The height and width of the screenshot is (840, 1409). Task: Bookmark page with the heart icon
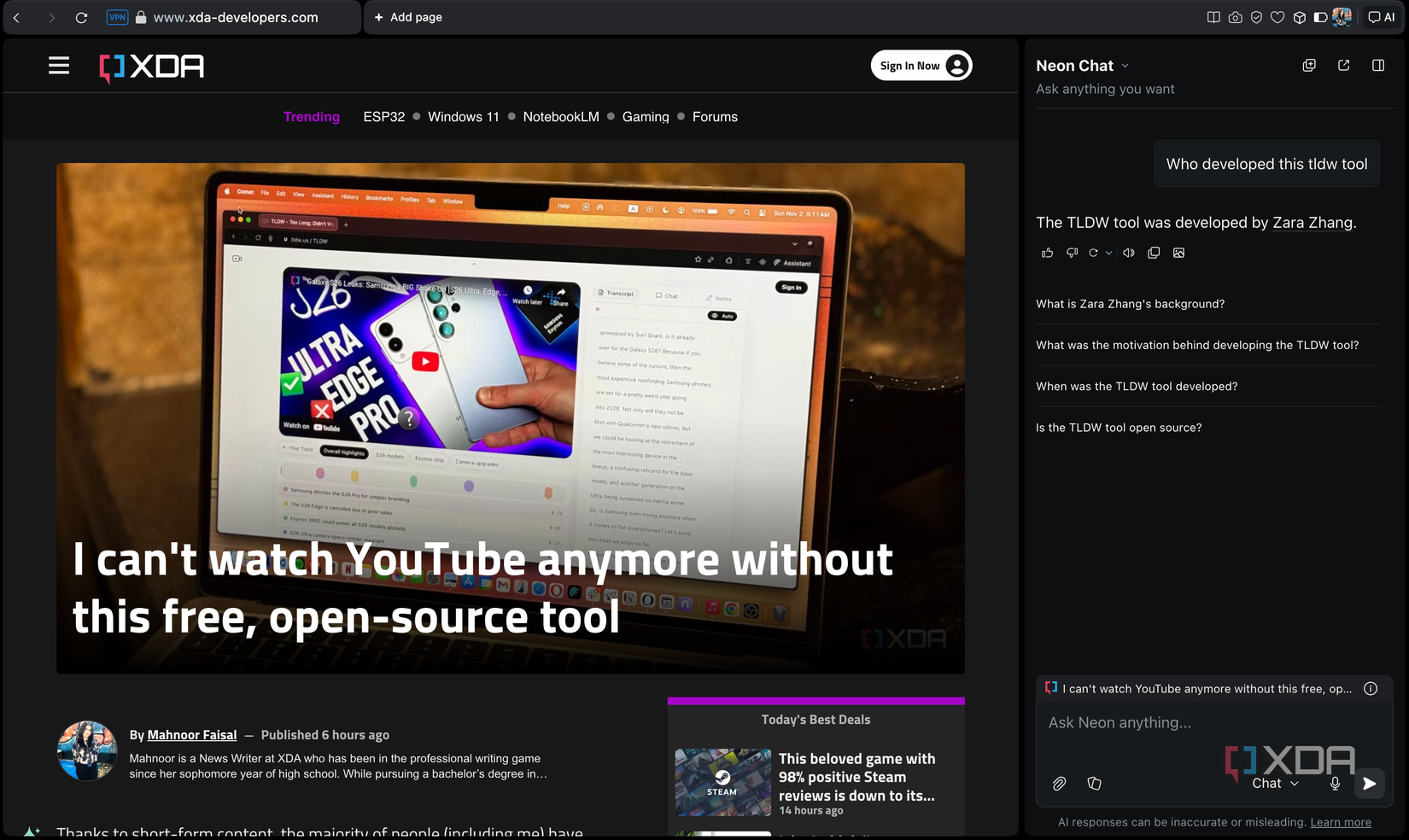point(1277,17)
